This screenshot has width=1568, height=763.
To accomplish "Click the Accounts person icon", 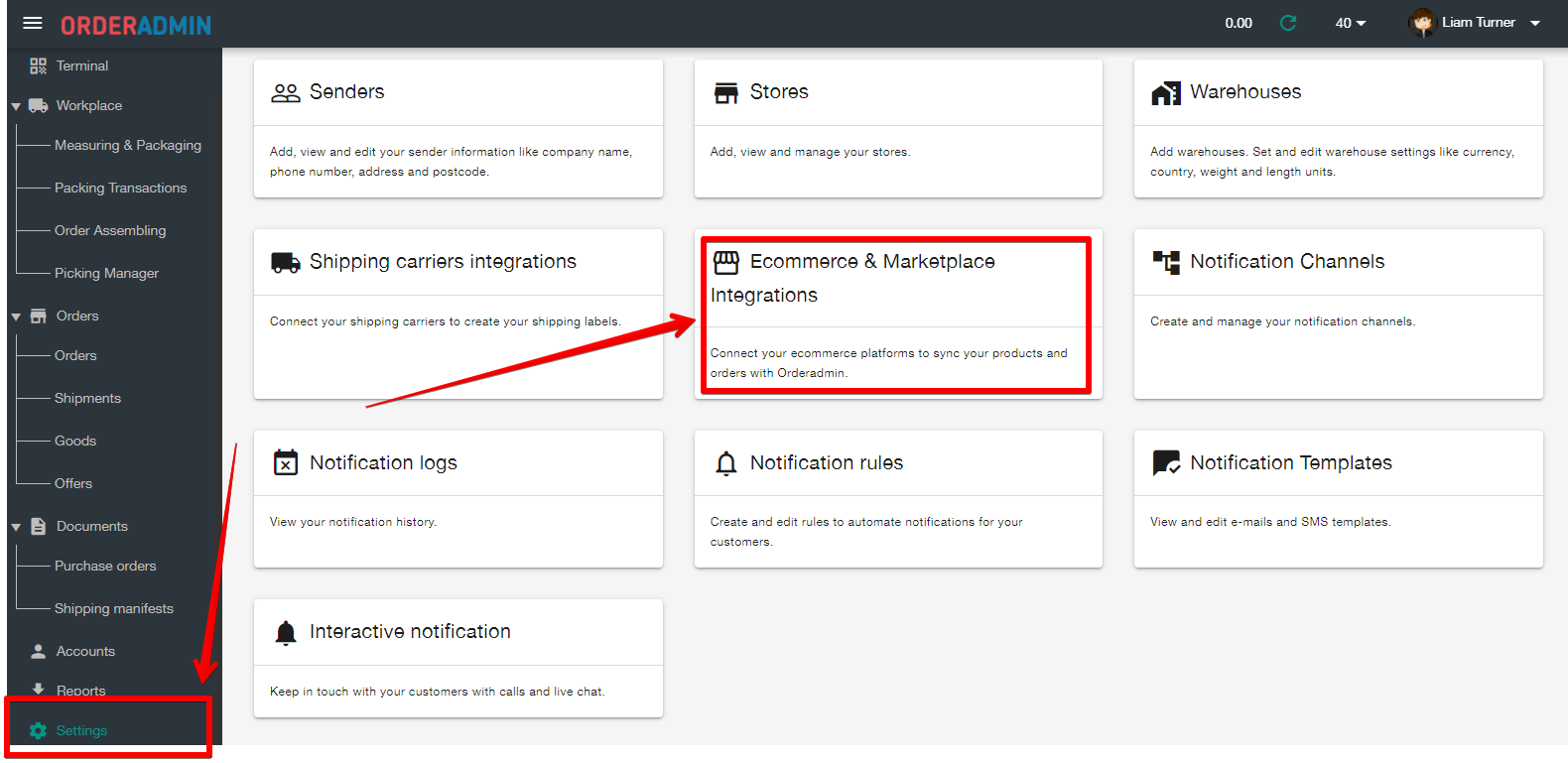I will pyautogui.click(x=38, y=651).
